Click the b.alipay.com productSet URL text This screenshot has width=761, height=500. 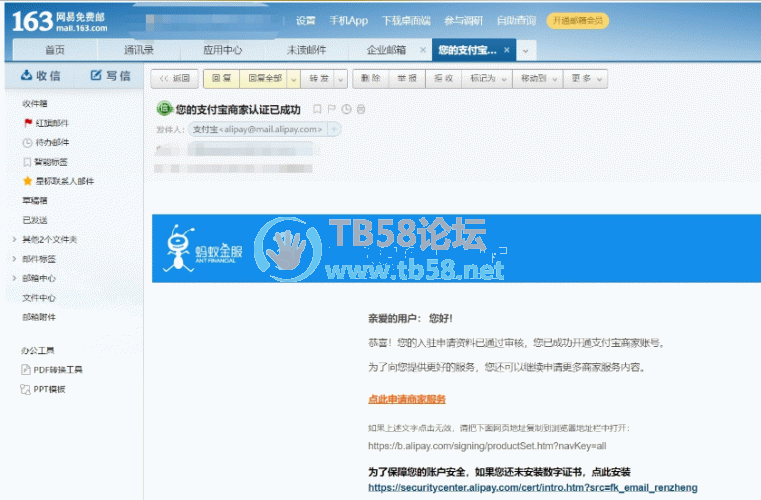(487, 446)
